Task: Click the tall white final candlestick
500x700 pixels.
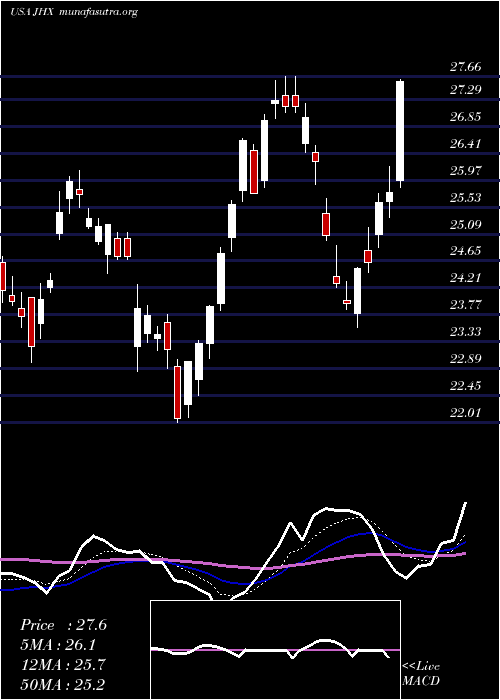Action: pos(400,132)
